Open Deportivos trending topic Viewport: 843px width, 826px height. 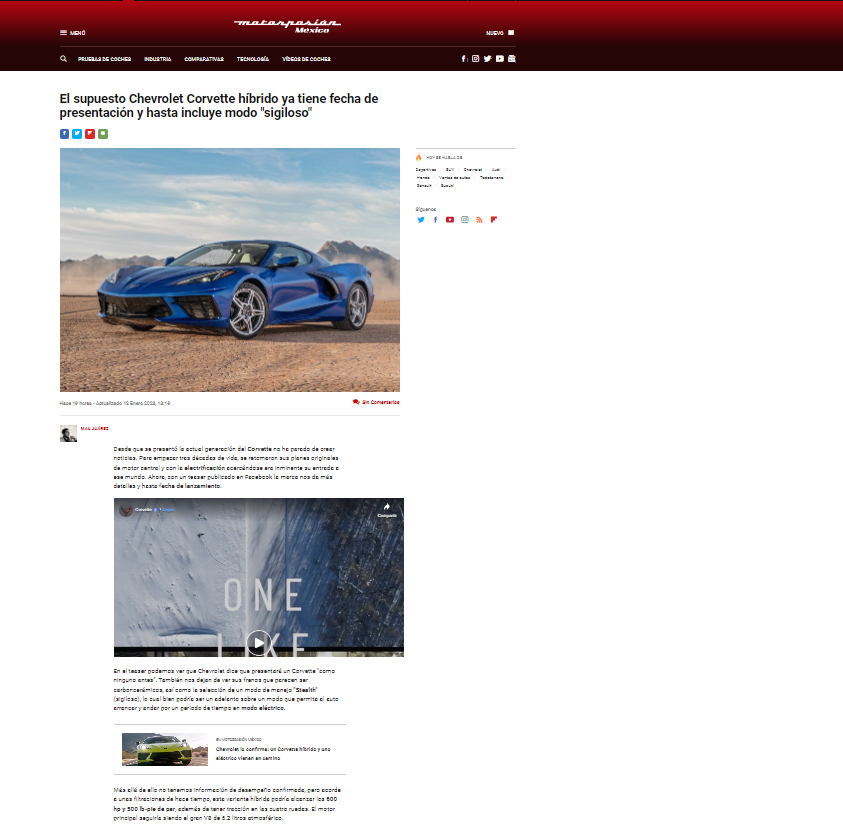click(425, 170)
